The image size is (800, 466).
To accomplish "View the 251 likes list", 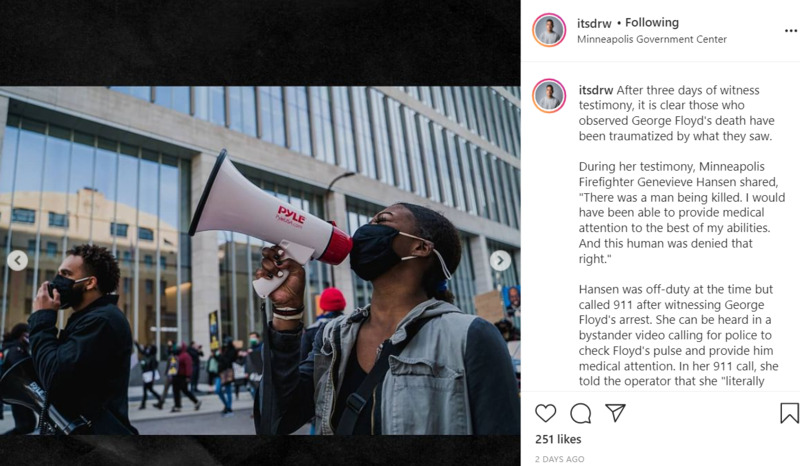I will [558, 439].
